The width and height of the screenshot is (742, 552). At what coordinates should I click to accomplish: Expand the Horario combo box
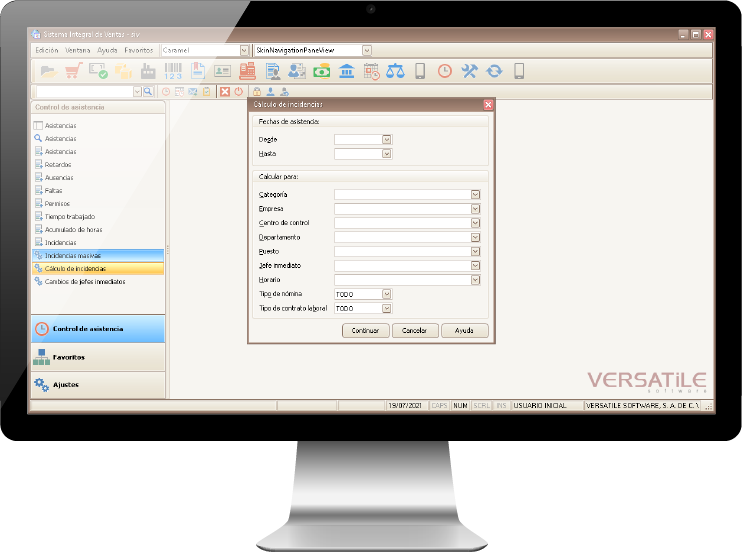coord(476,280)
